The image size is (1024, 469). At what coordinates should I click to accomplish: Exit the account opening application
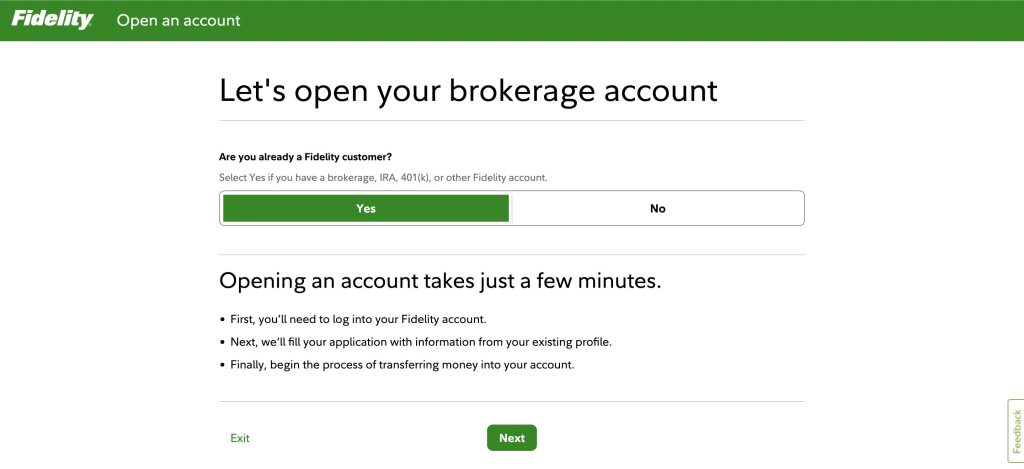pyautogui.click(x=240, y=438)
